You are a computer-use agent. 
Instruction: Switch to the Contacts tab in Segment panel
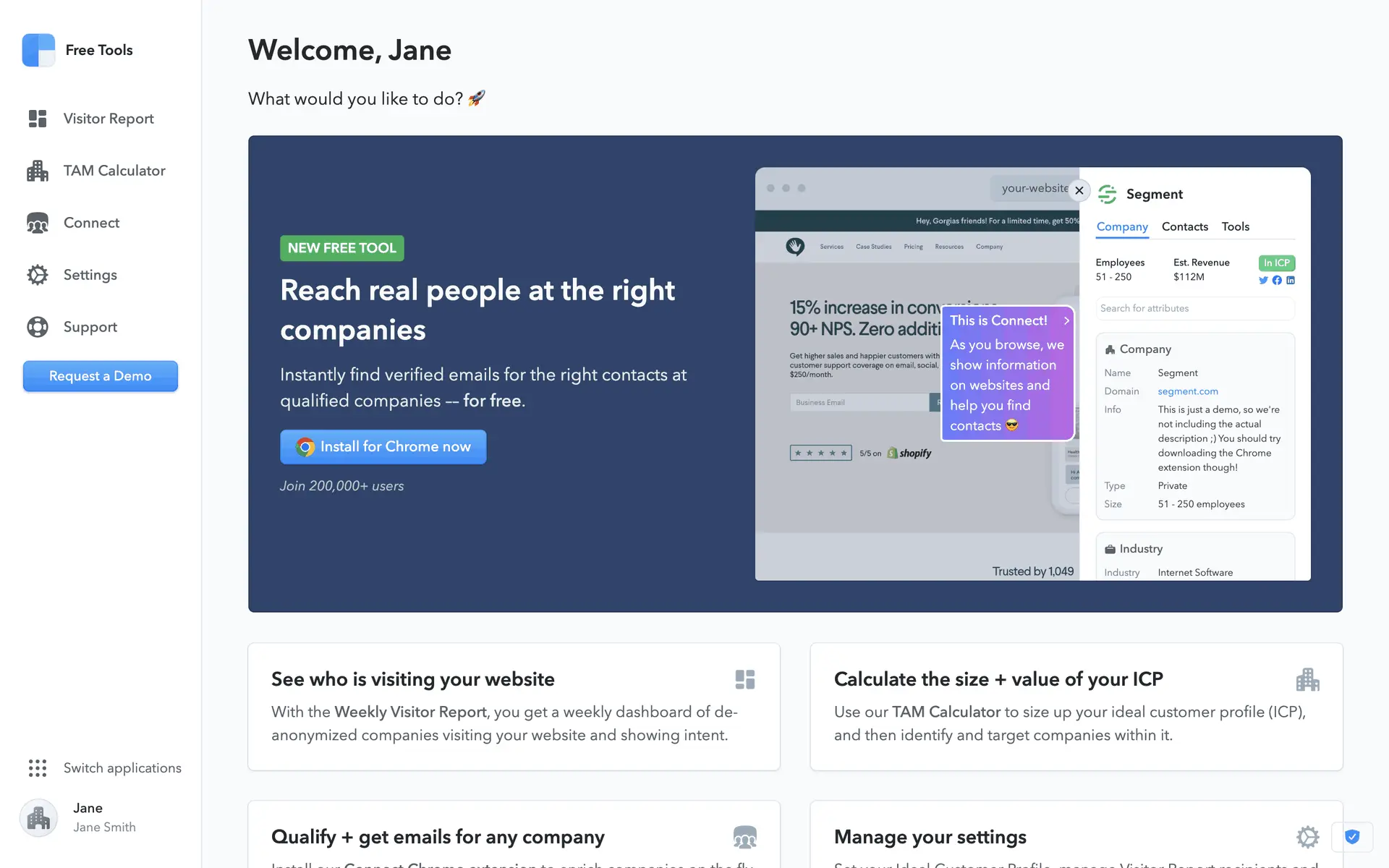(x=1184, y=226)
